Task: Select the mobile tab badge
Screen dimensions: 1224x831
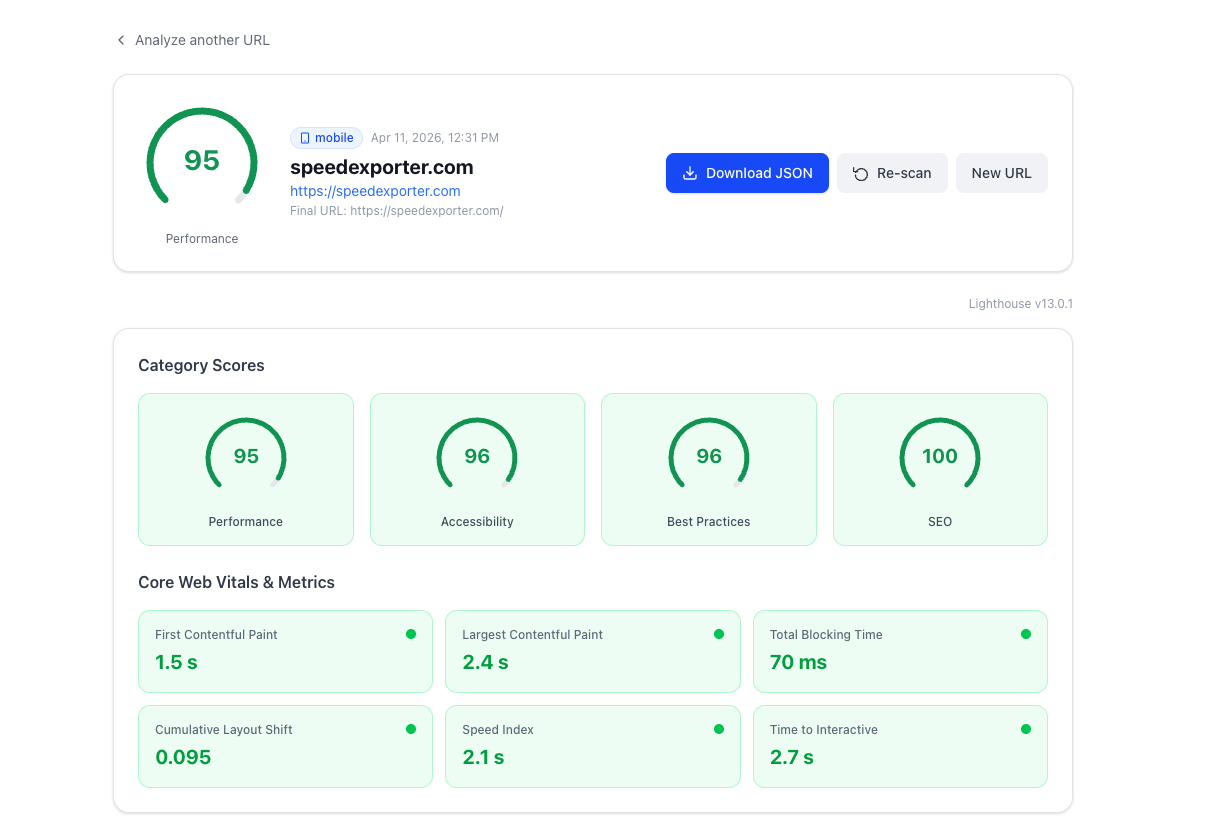Action: (x=326, y=137)
